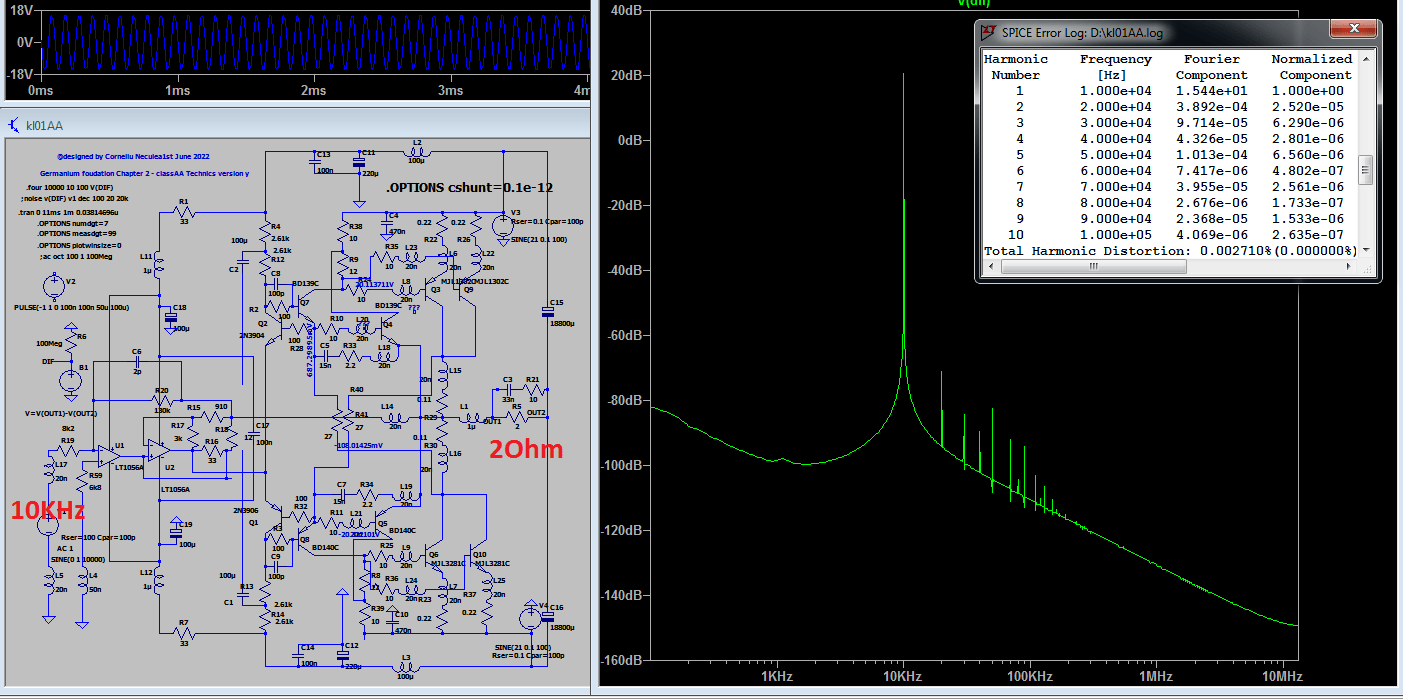Viewport: 1403px width, 700px height.
Task: Select resistor R1 in the schematic
Action: tap(182, 212)
